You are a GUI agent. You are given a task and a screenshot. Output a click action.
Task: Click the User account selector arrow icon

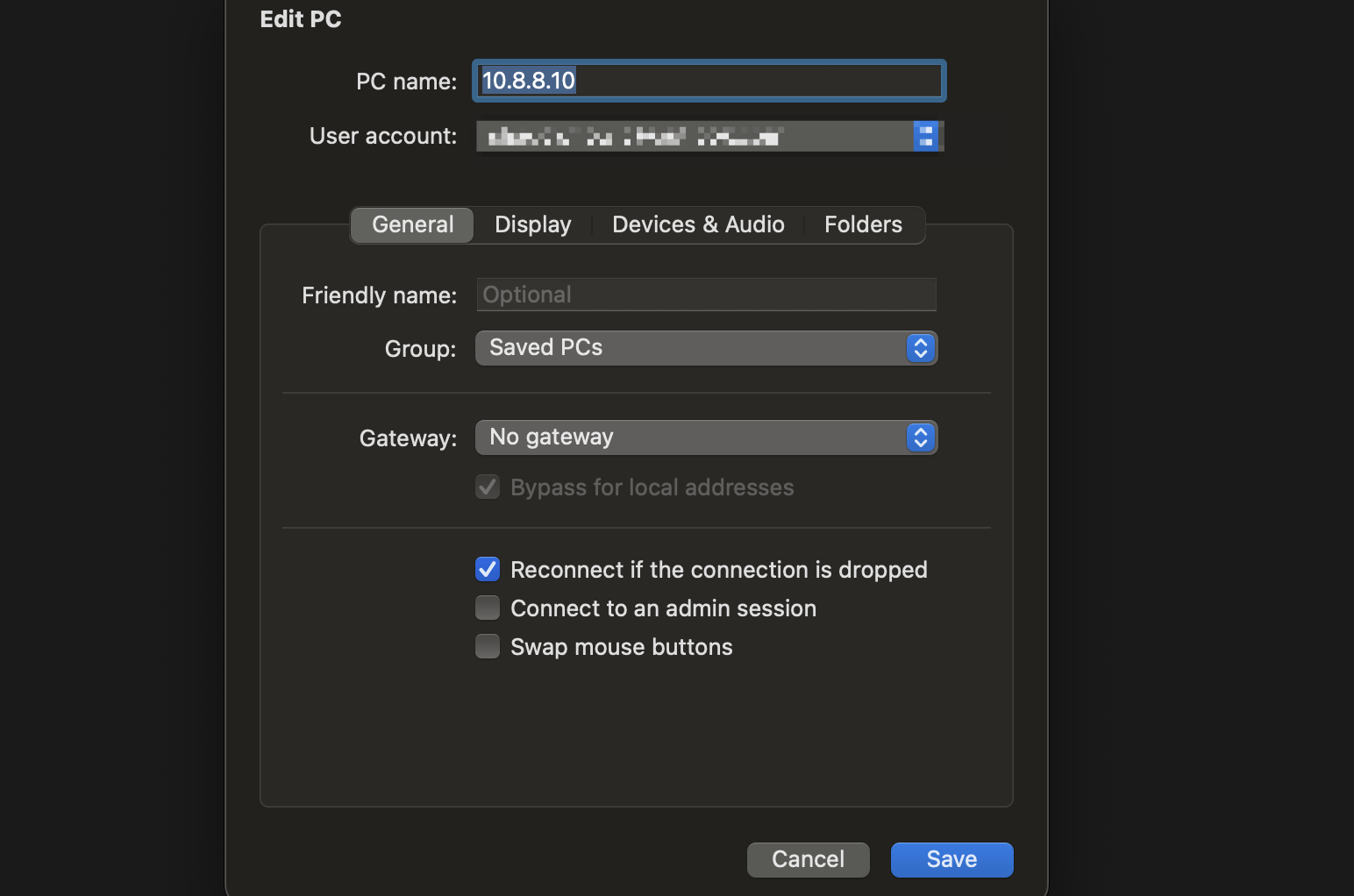pyautogui.click(x=925, y=136)
